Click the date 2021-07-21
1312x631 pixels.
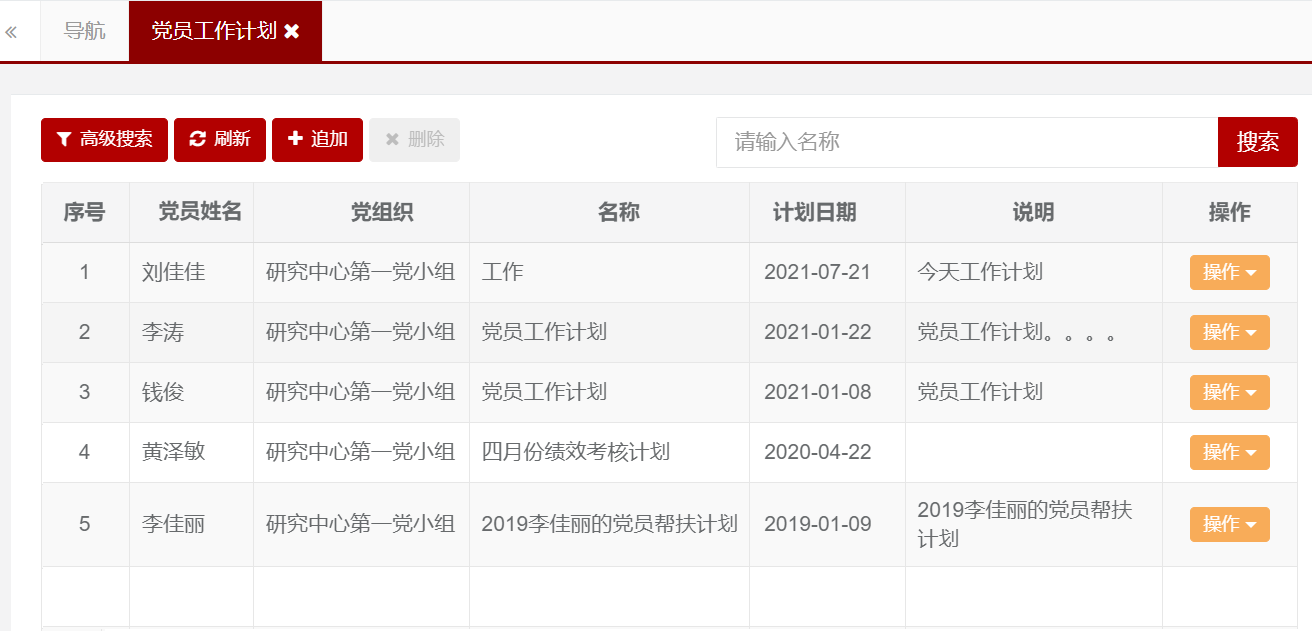point(818,272)
